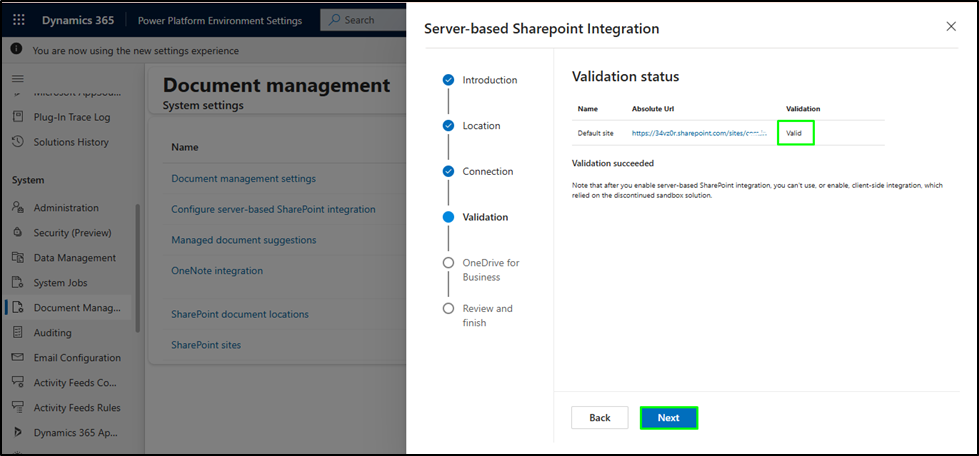Select the Review and finish step circle
Screen dimensions: 979x456
[448, 309]
